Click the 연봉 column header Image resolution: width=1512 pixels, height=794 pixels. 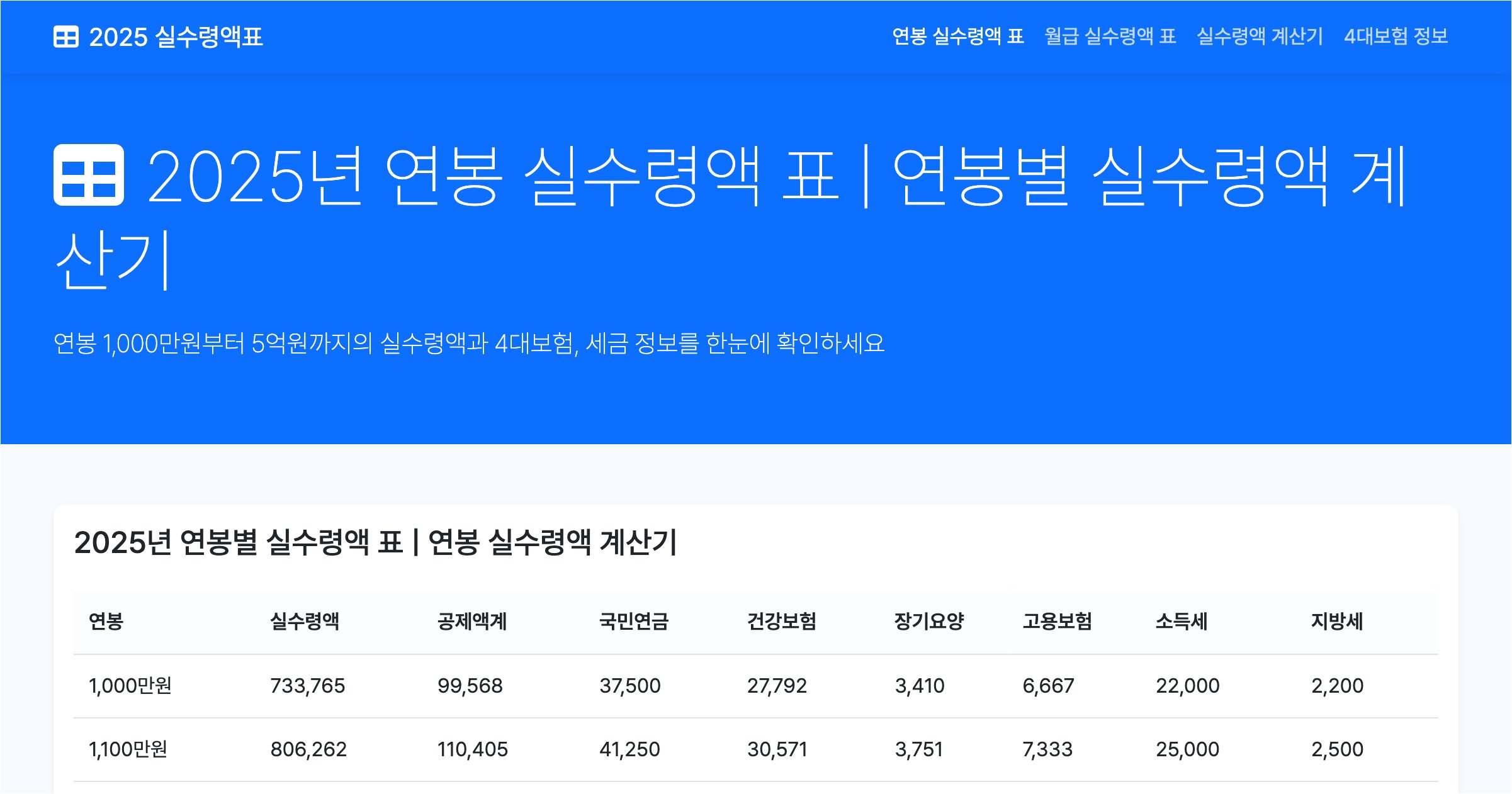106,622
